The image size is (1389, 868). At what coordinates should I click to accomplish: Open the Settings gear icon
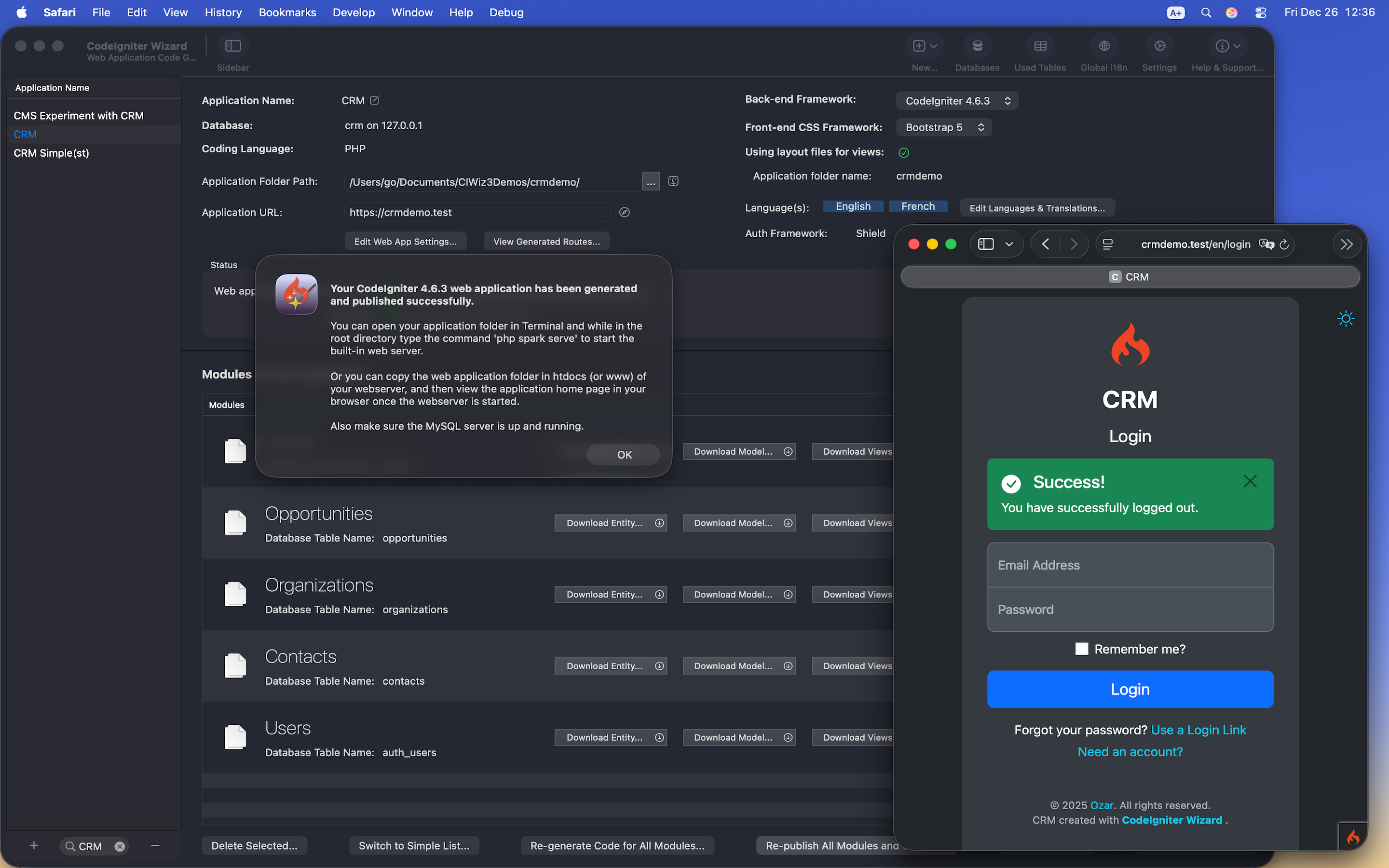(x=1159, y=46)
